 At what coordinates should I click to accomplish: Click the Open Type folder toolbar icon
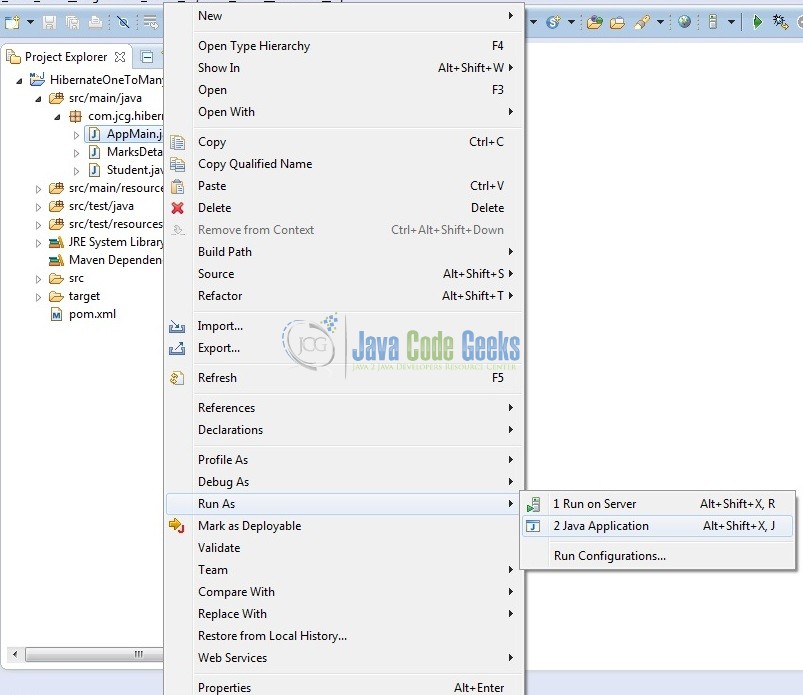tap(595, 22)
